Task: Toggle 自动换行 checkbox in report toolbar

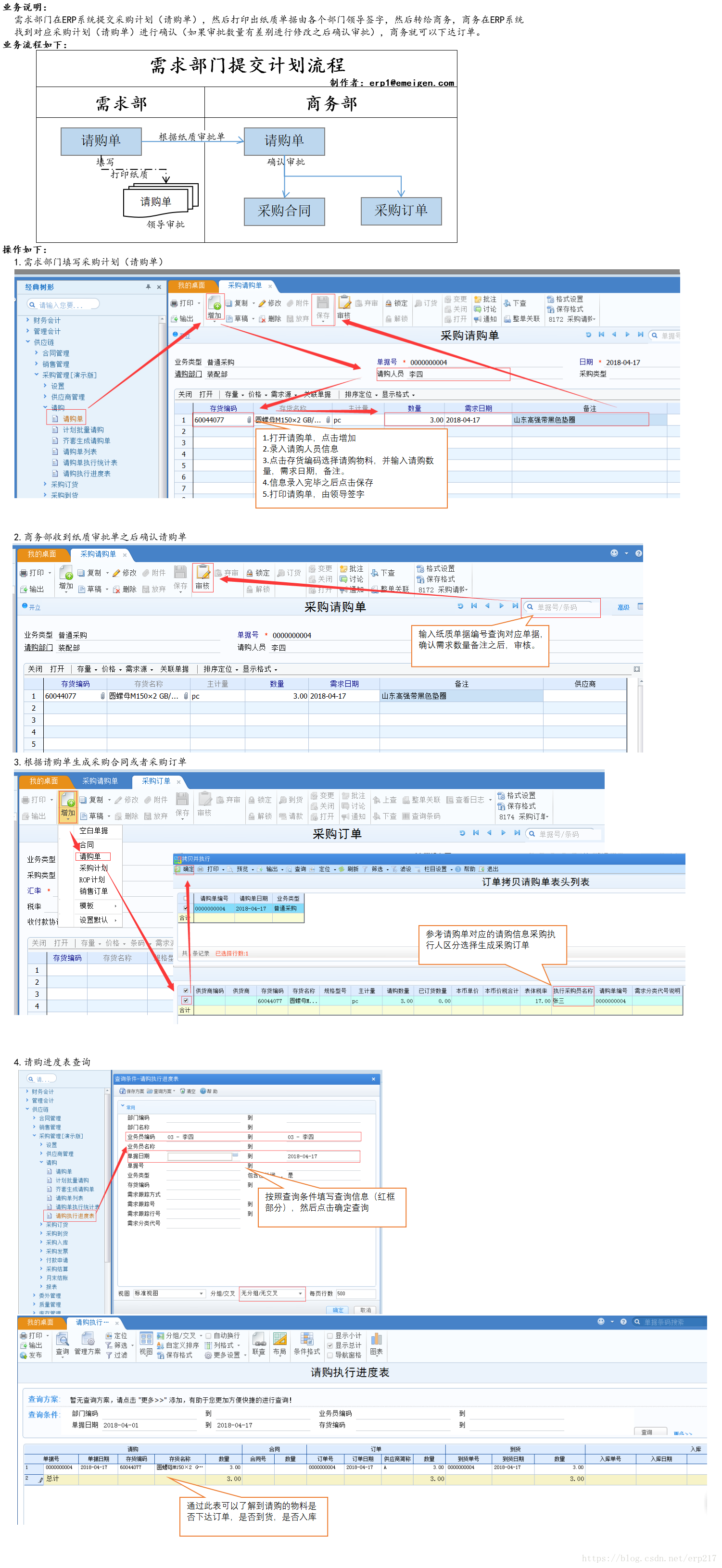Action: 208,1335
